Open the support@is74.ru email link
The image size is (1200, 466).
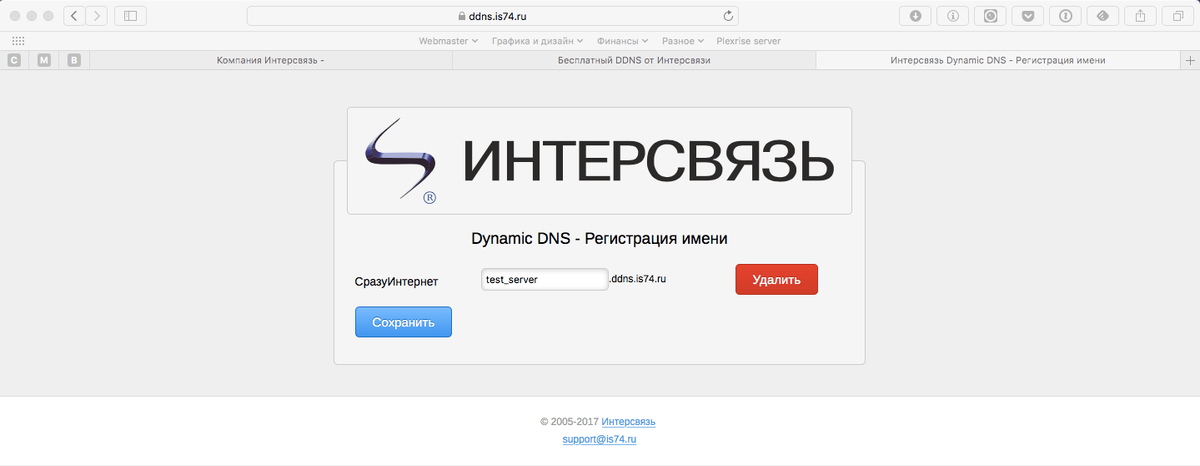pyautogui.click(x=600, y=440)
